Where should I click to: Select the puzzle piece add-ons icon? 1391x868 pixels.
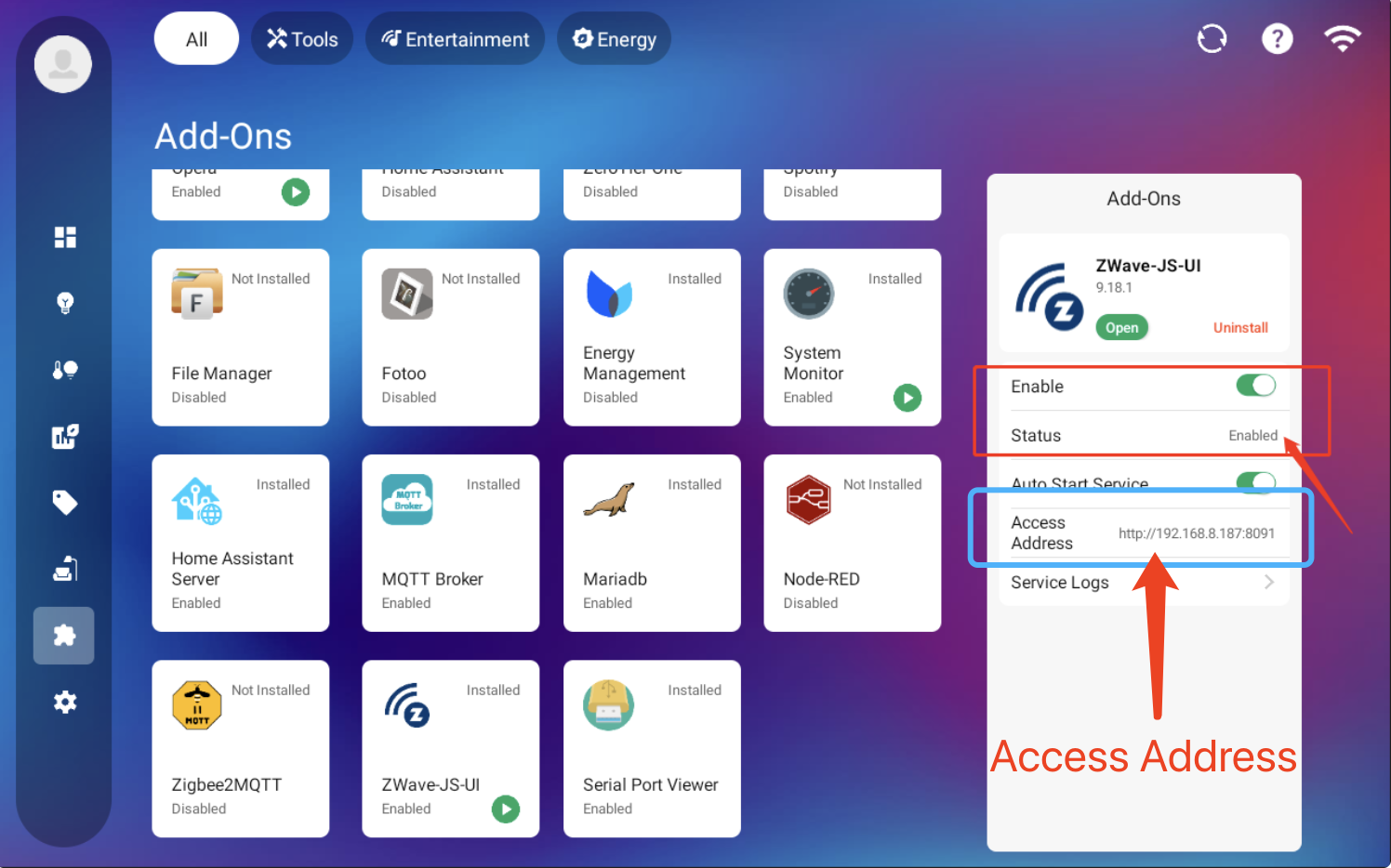tap(64, 636)
